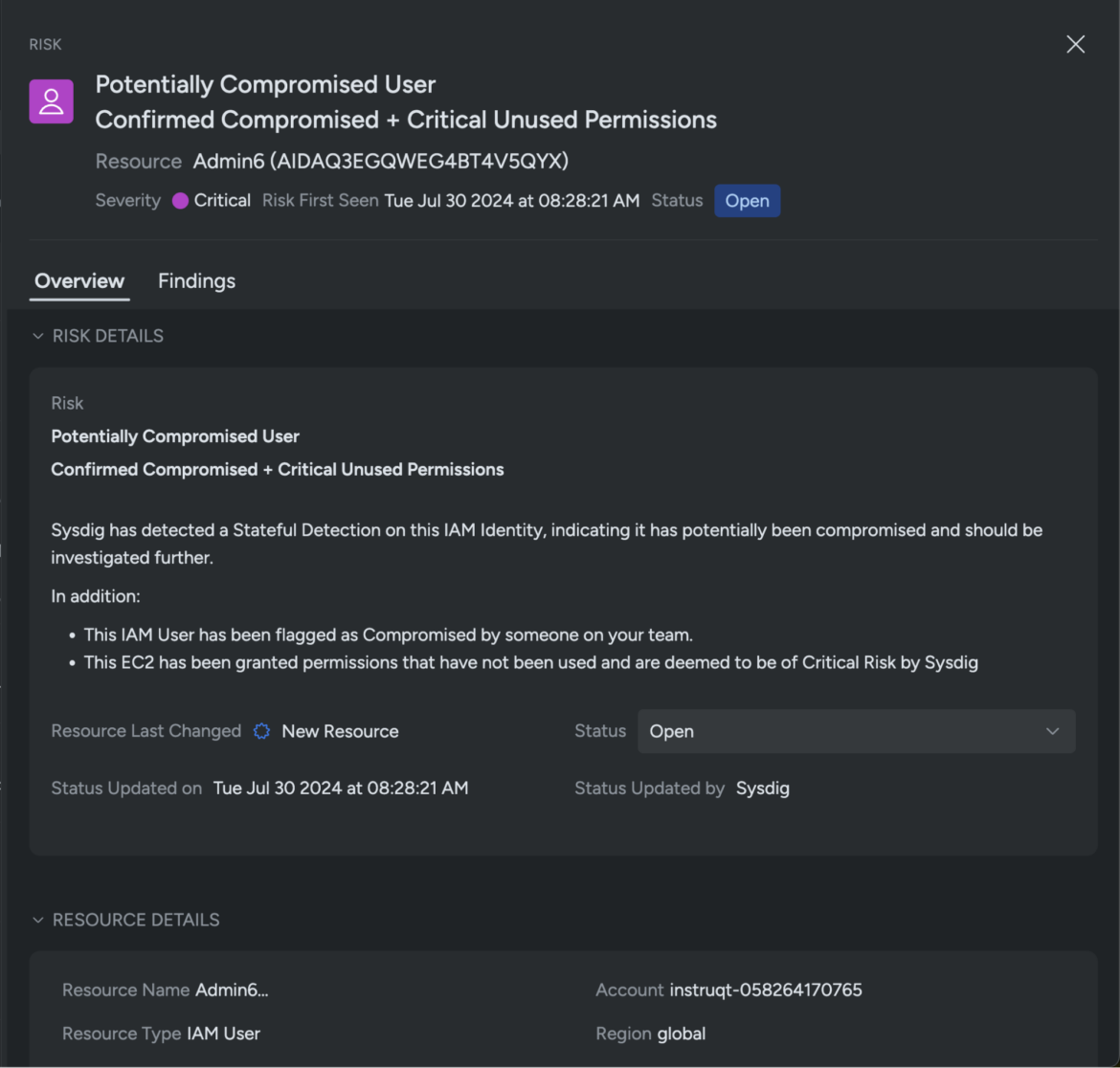Viewport: 1120px width, 1068px height.
Task: Click the global region value
Action: (681, 1034)
